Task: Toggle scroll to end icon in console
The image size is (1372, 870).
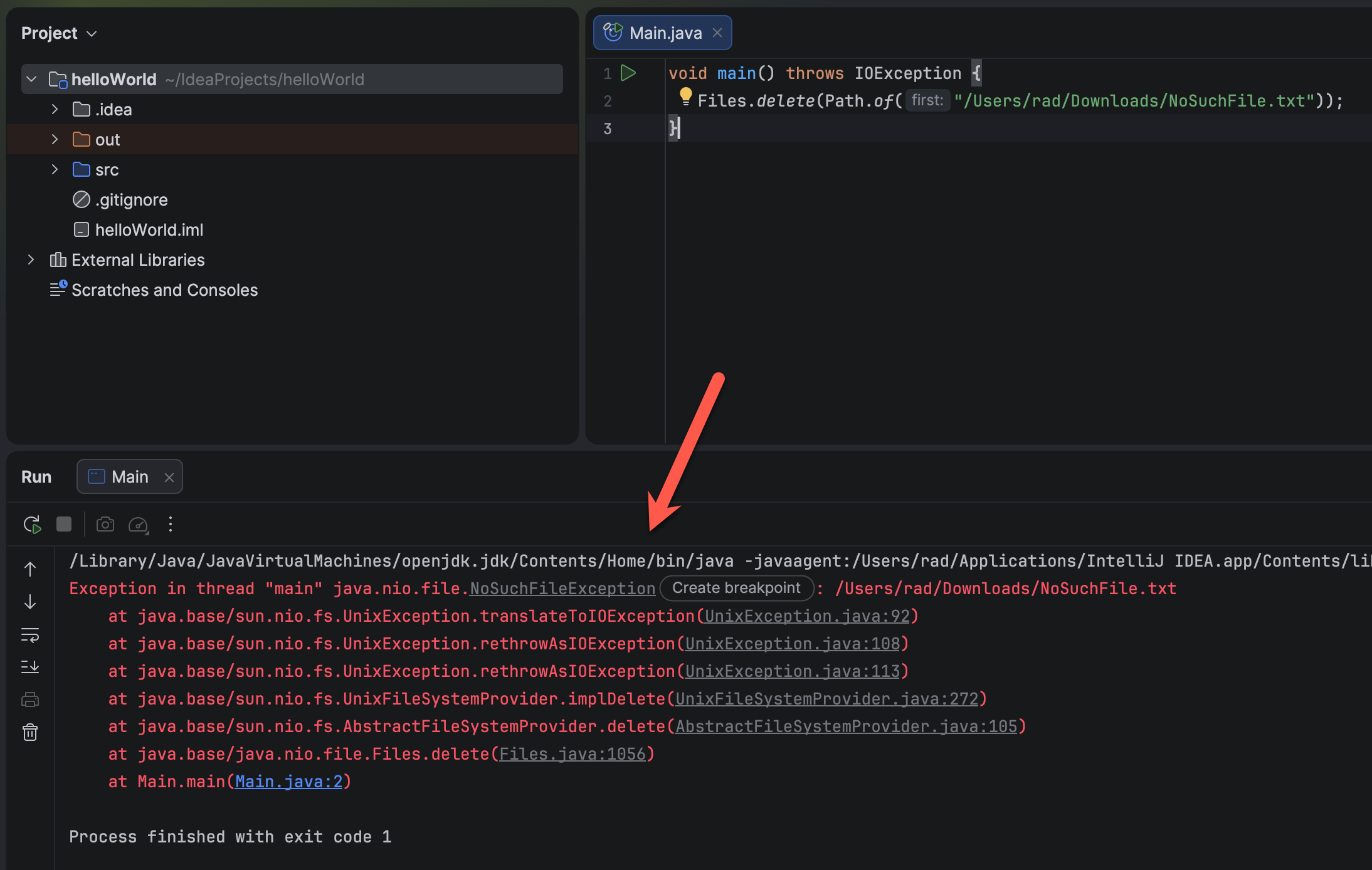Action: coord(30,667)
